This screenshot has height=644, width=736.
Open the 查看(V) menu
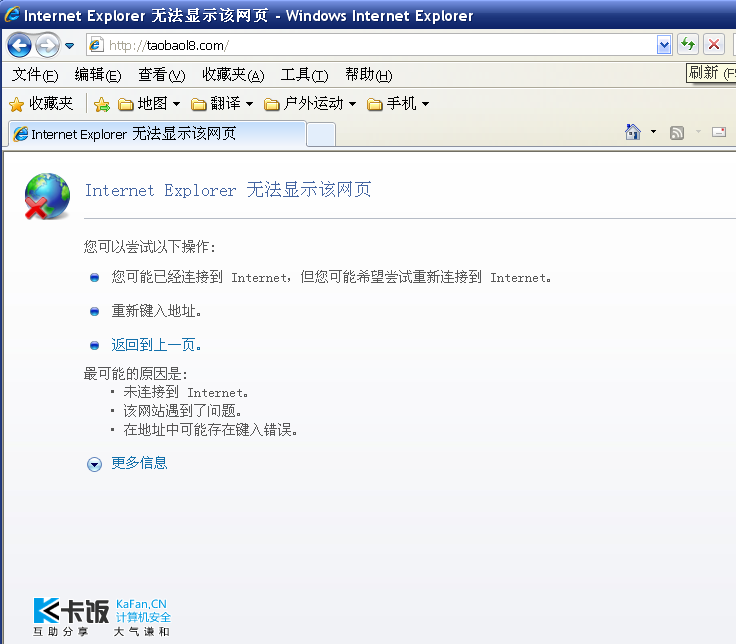[x=162, y=75]
